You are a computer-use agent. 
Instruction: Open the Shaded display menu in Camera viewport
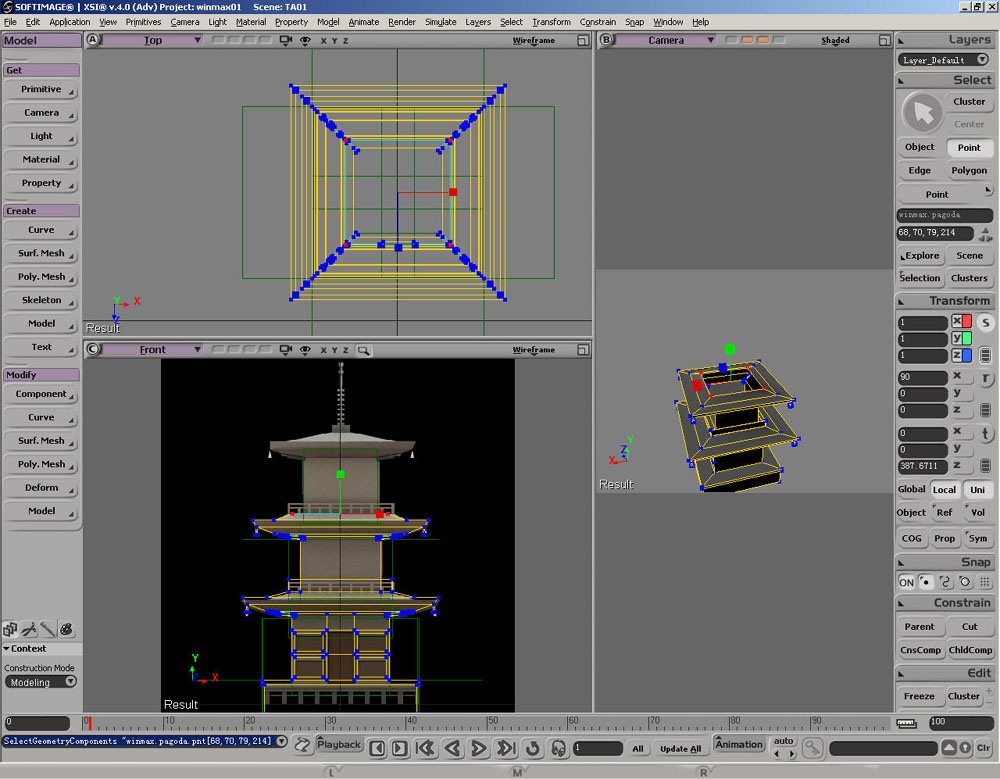pyautogui.click(x=835, y=40)
